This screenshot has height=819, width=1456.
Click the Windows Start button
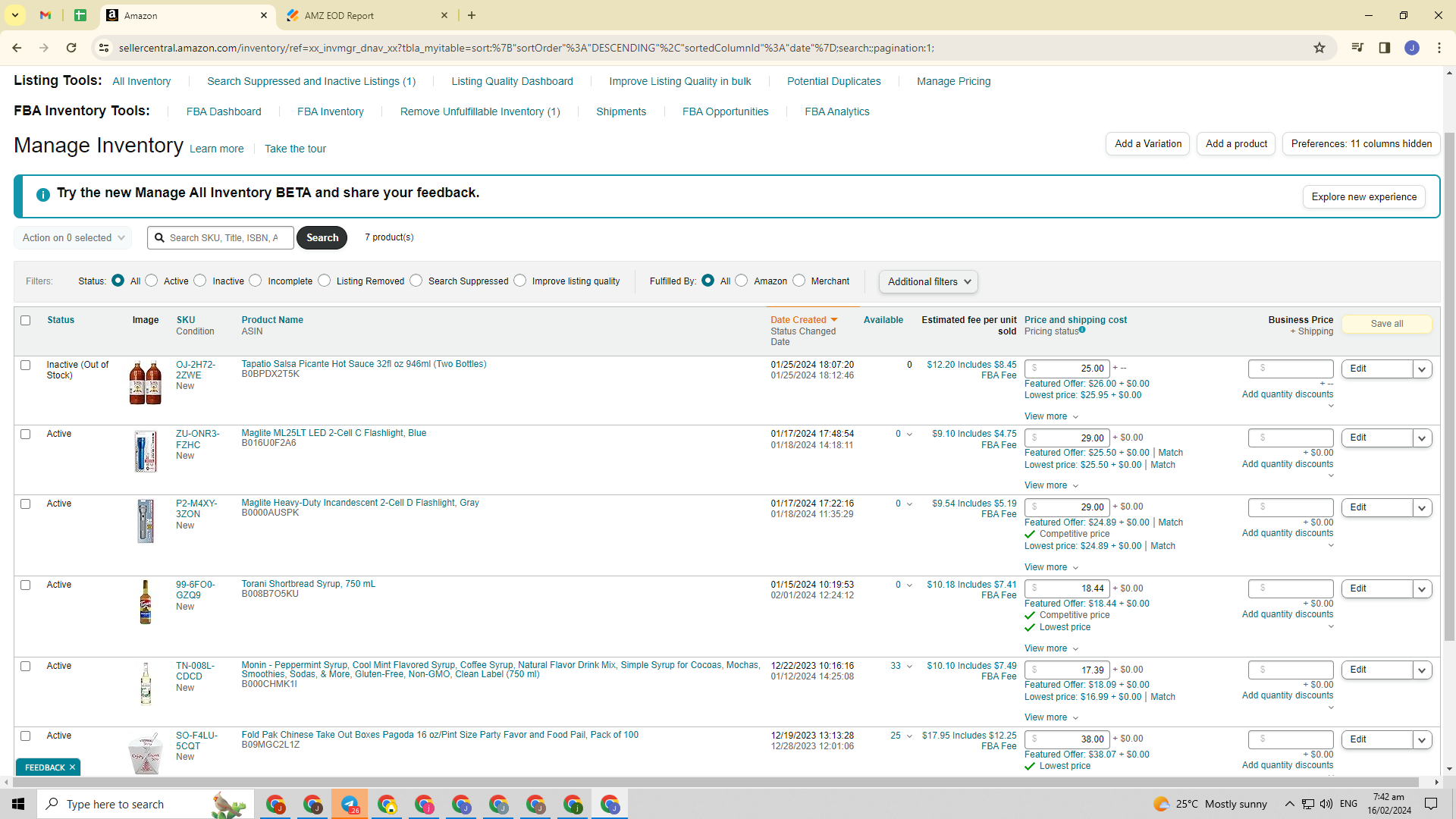pyautogui.click(x=18, y=804)
